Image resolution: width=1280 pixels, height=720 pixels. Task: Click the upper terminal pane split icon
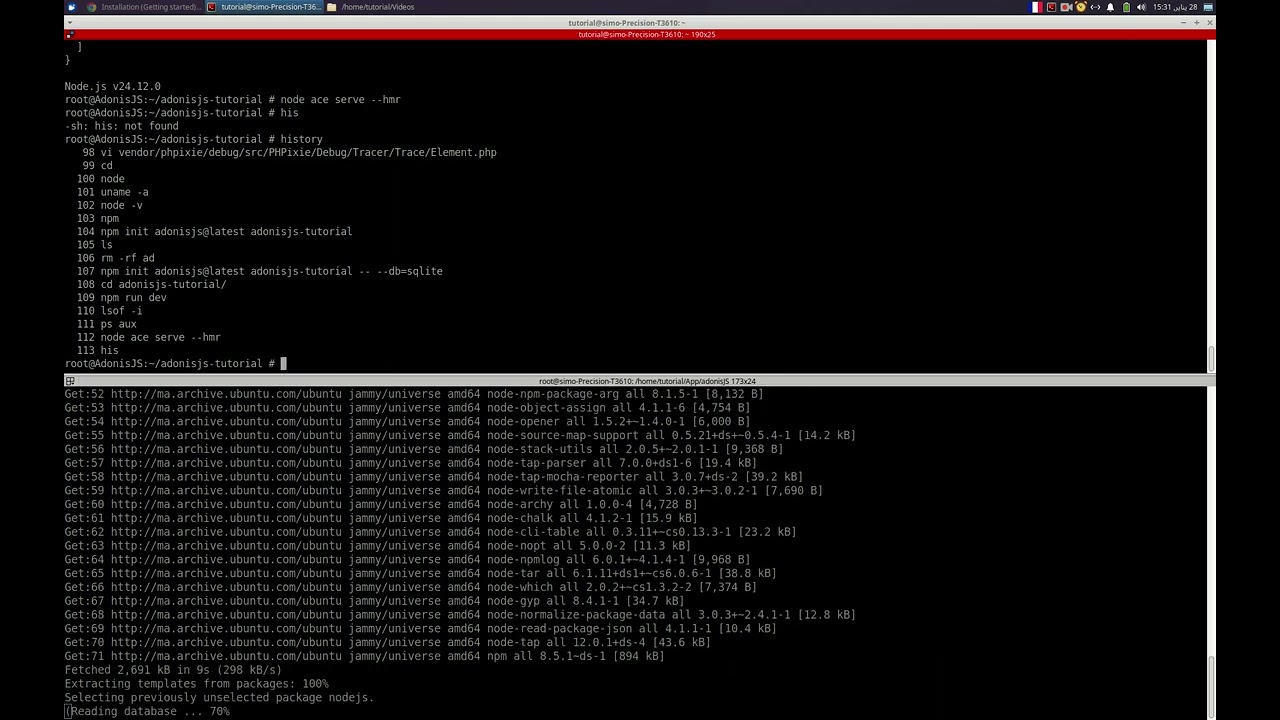[x=70, y=34]
